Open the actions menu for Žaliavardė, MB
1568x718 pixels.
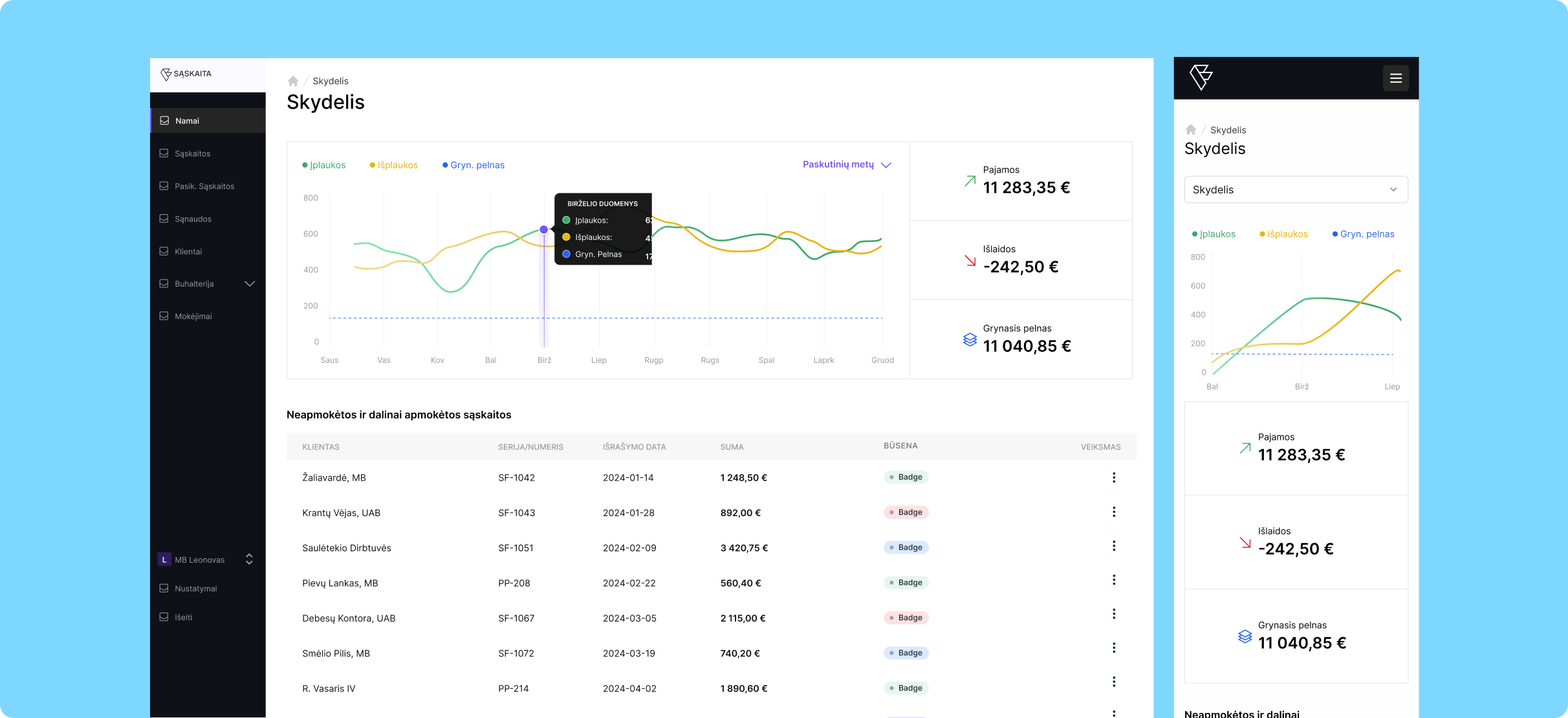[x=1114, y=477]
